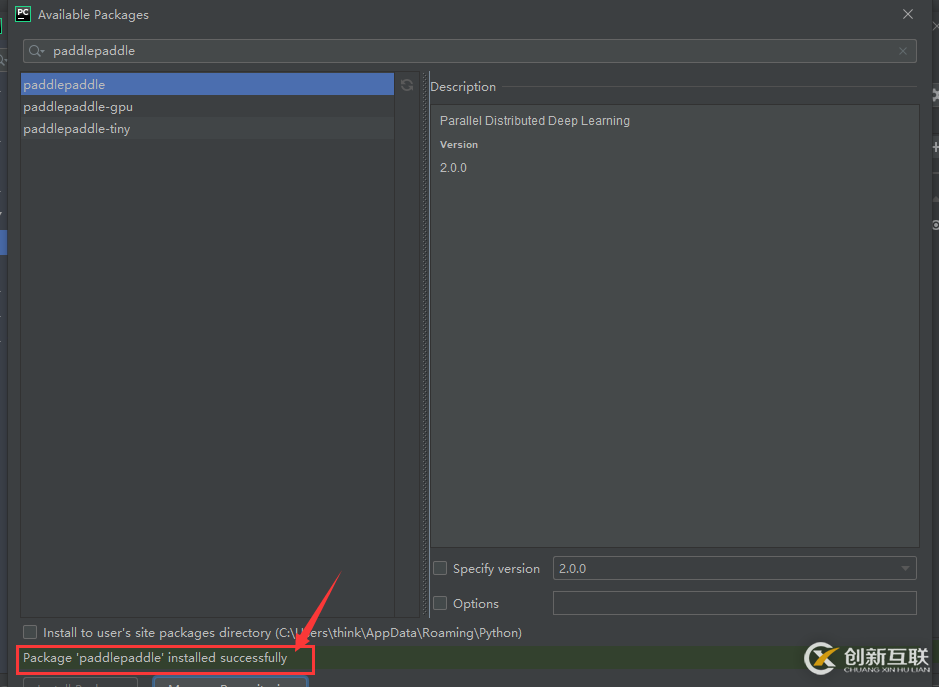The image size is (939, 687).
Task: Toggle install to user's site packages directory
Action: pos(30,632)
